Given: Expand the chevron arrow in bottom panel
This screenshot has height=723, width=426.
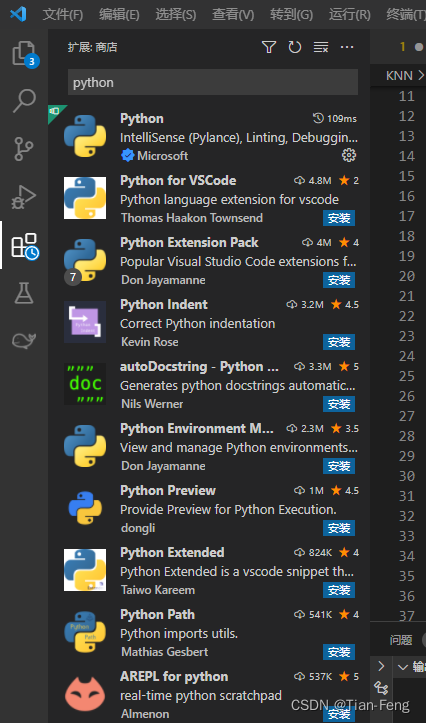Looking at the screenshot, I should click(x=381, y=666).
